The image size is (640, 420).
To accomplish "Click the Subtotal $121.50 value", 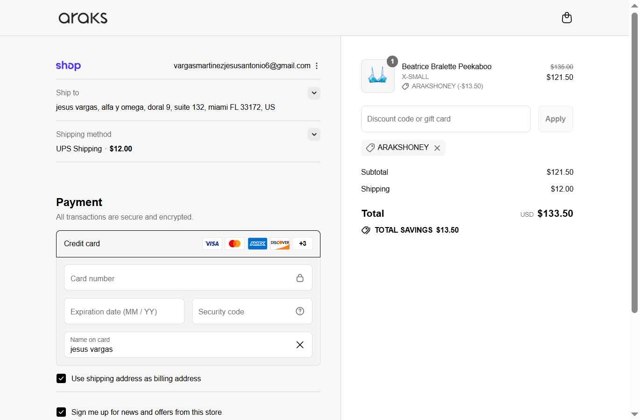I will point(560,172).
